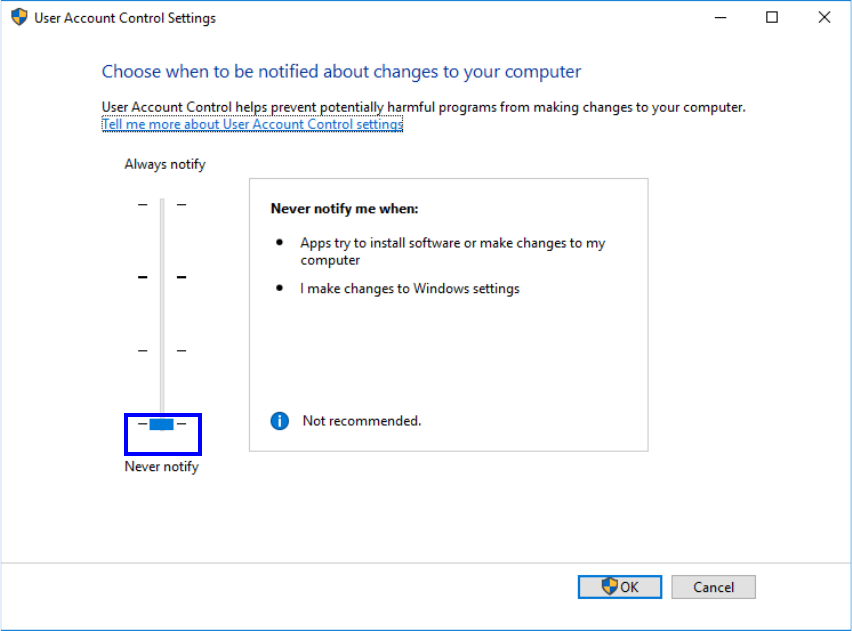This screenshot has width=852, height=631.
Task: Set slider to the top Always notify tick
Action: tap(162, 205)
